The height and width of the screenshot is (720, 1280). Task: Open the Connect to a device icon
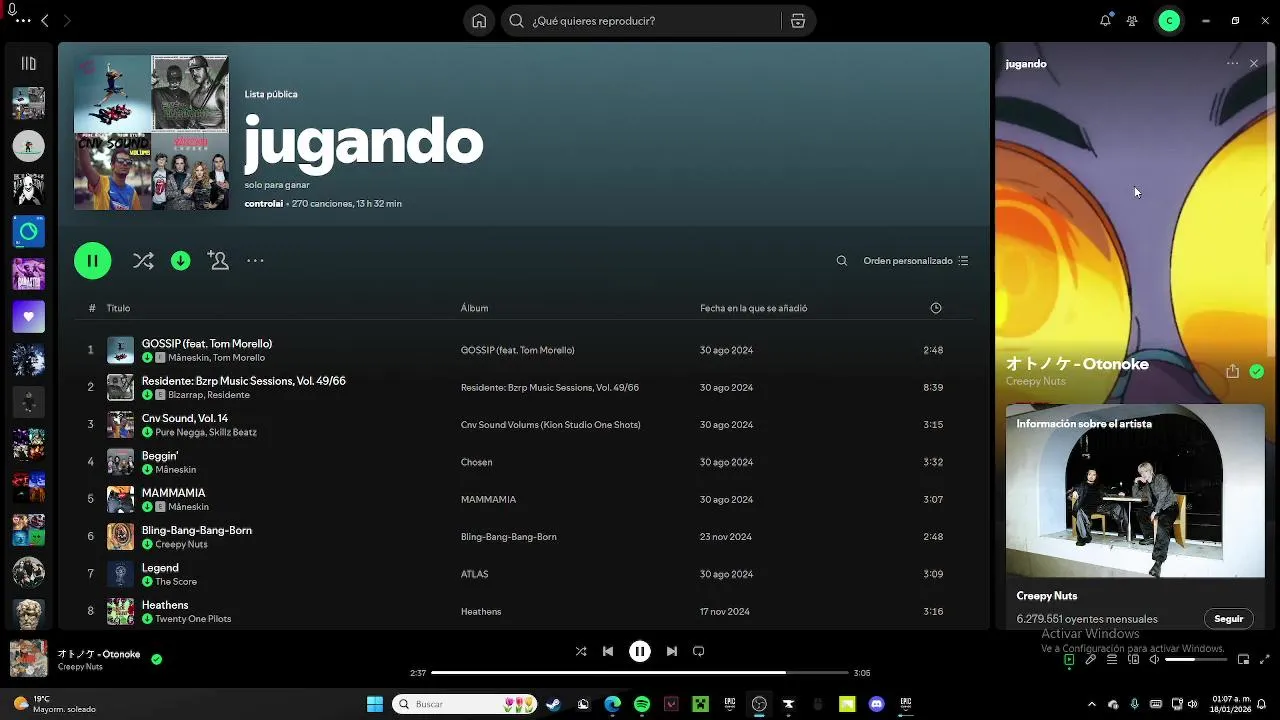coord(1134,660)
